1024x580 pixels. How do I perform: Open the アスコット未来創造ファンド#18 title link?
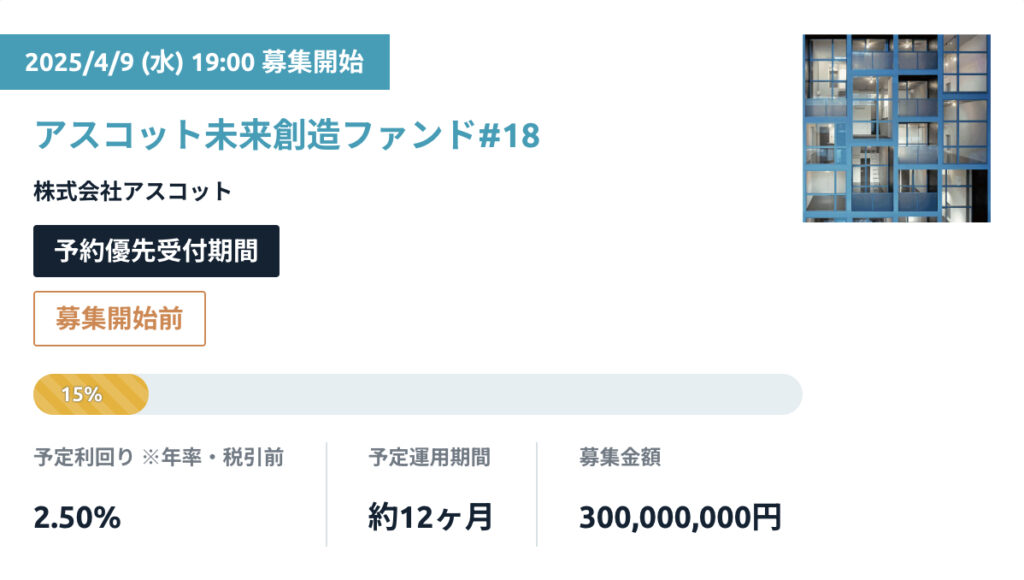pos(287,135)
